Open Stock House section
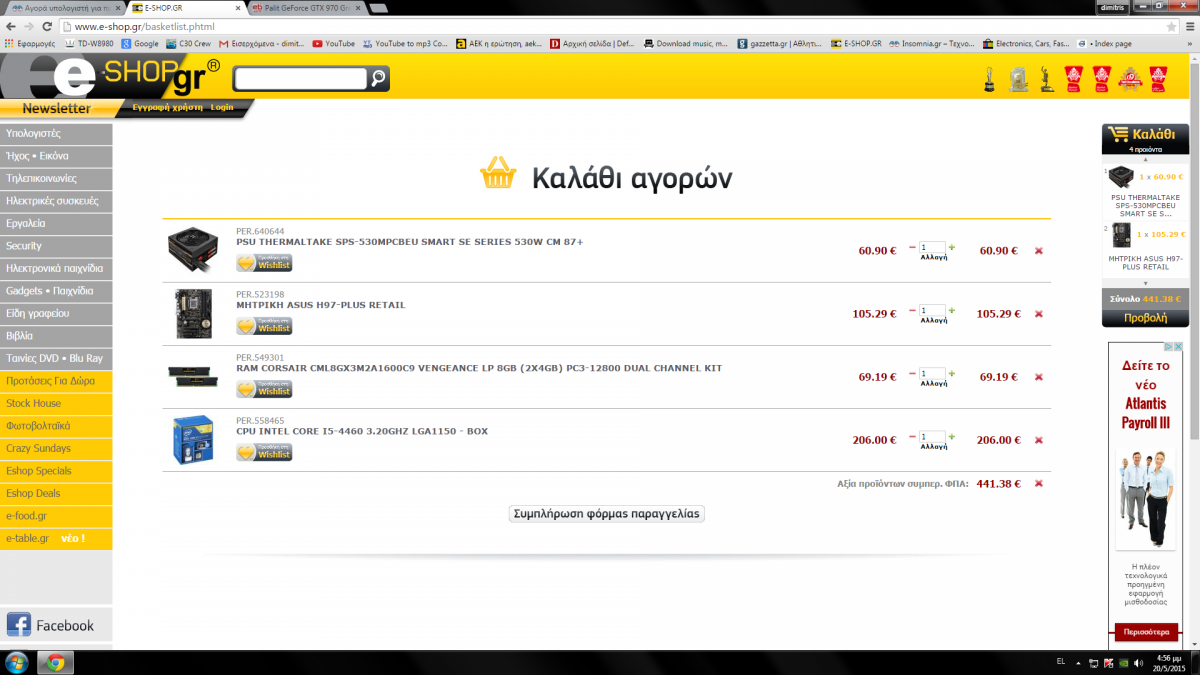The image size is (1200, 675). [x=56, y=403]
